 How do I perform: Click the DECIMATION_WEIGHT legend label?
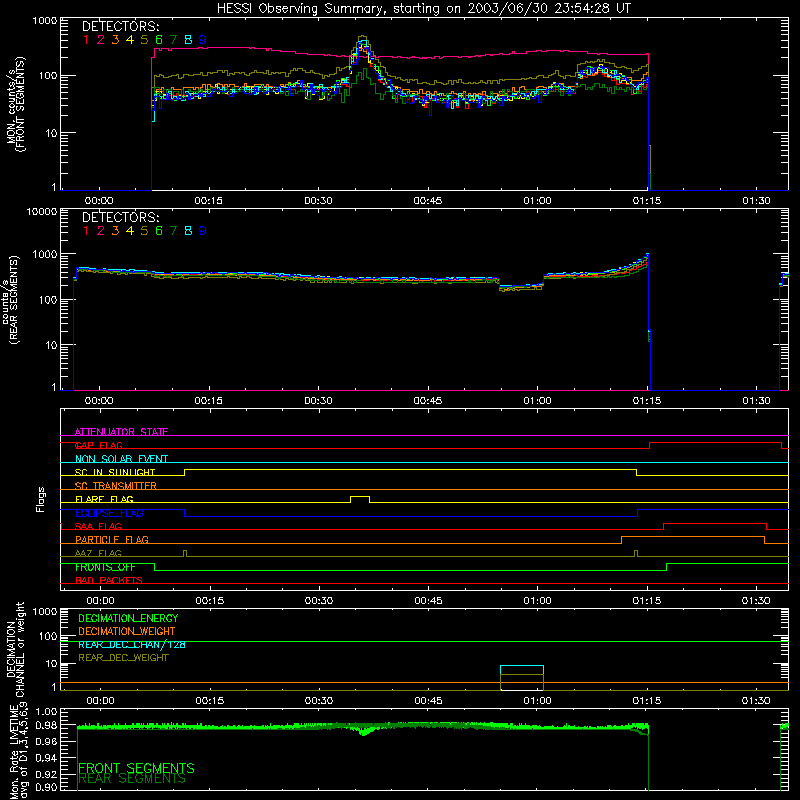point(127,631)
